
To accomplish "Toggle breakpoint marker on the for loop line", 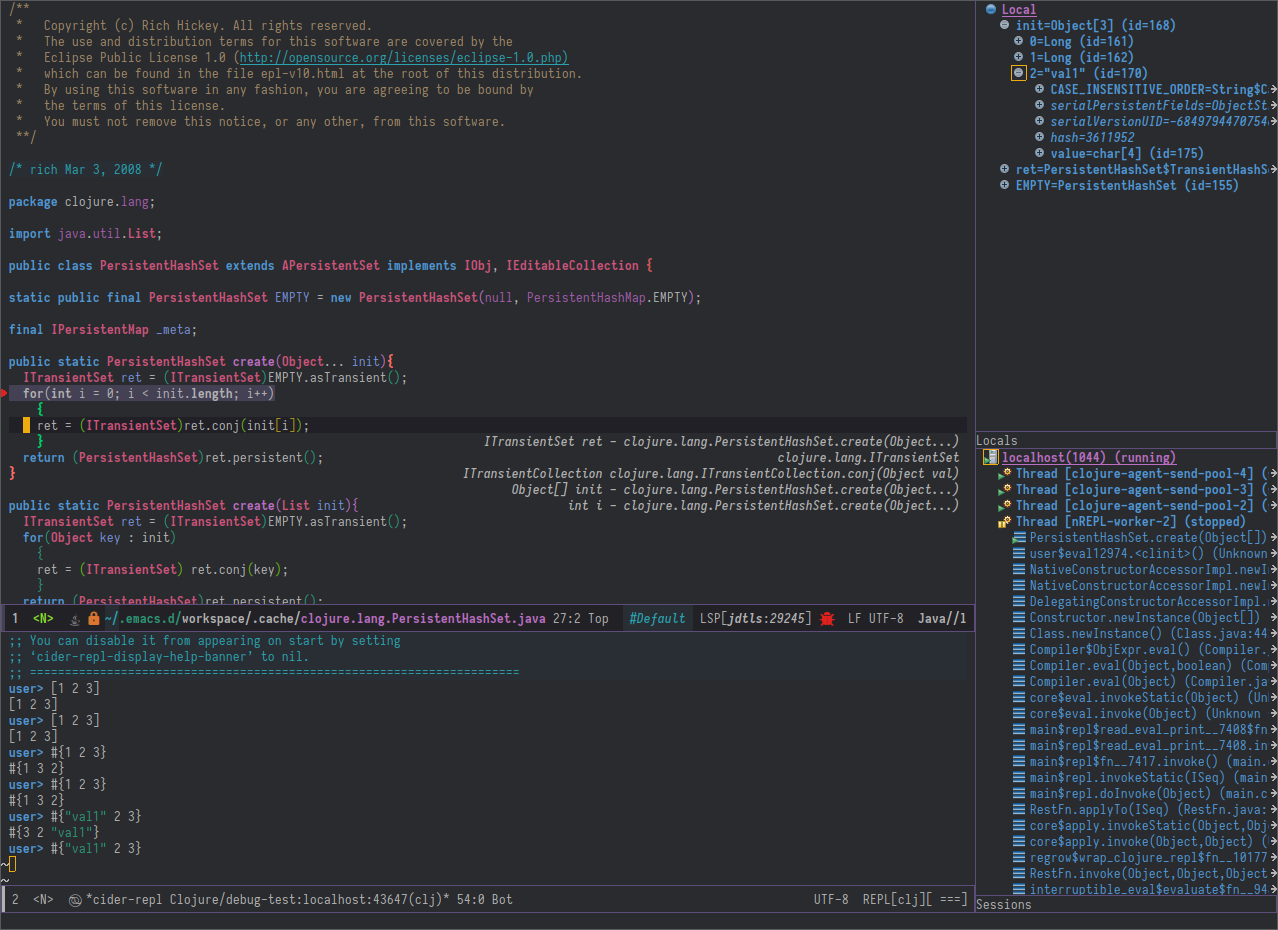I will [x=4, y=394].
